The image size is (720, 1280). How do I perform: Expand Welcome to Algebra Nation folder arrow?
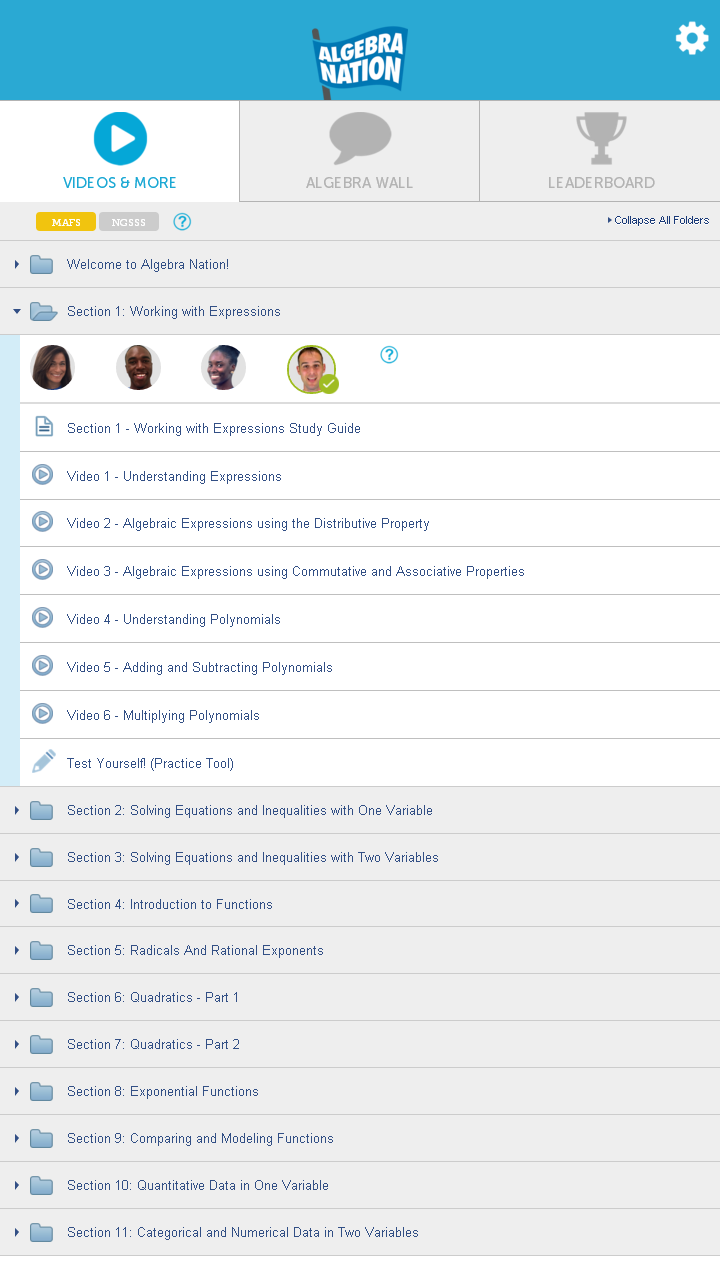coord(17,264)
